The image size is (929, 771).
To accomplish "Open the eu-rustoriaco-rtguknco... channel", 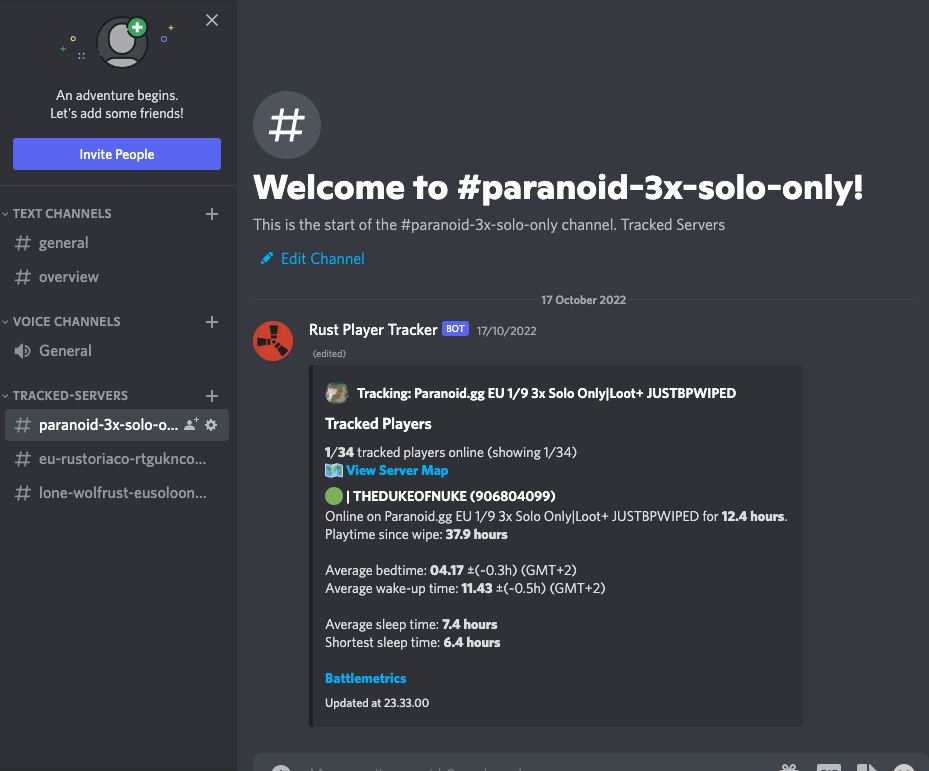I will pos(117,459).
